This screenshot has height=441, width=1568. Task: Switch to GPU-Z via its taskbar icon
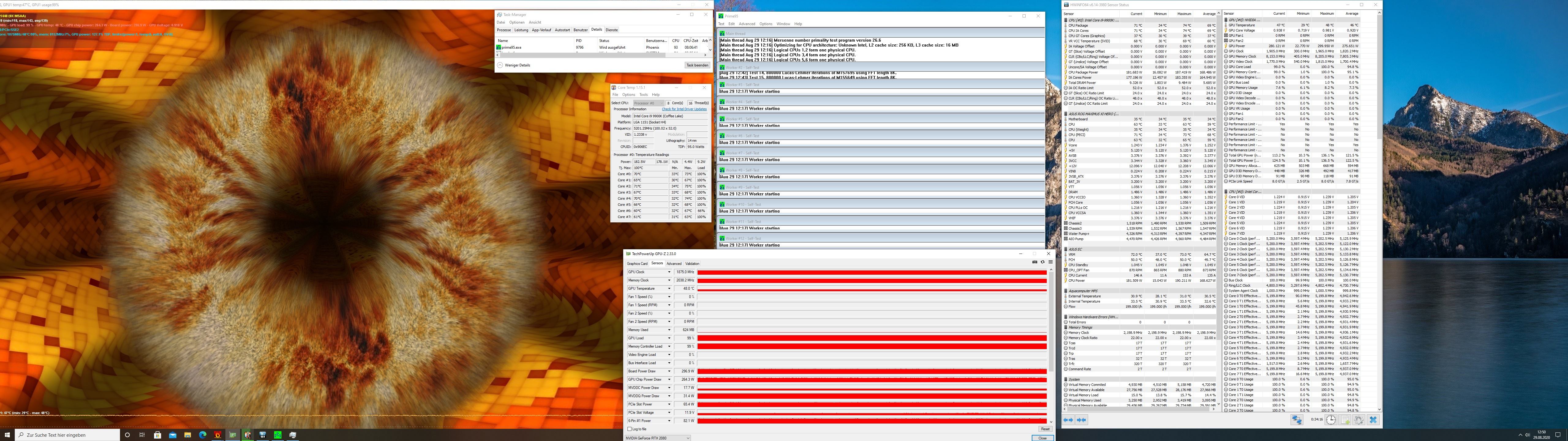coord(232,435)
